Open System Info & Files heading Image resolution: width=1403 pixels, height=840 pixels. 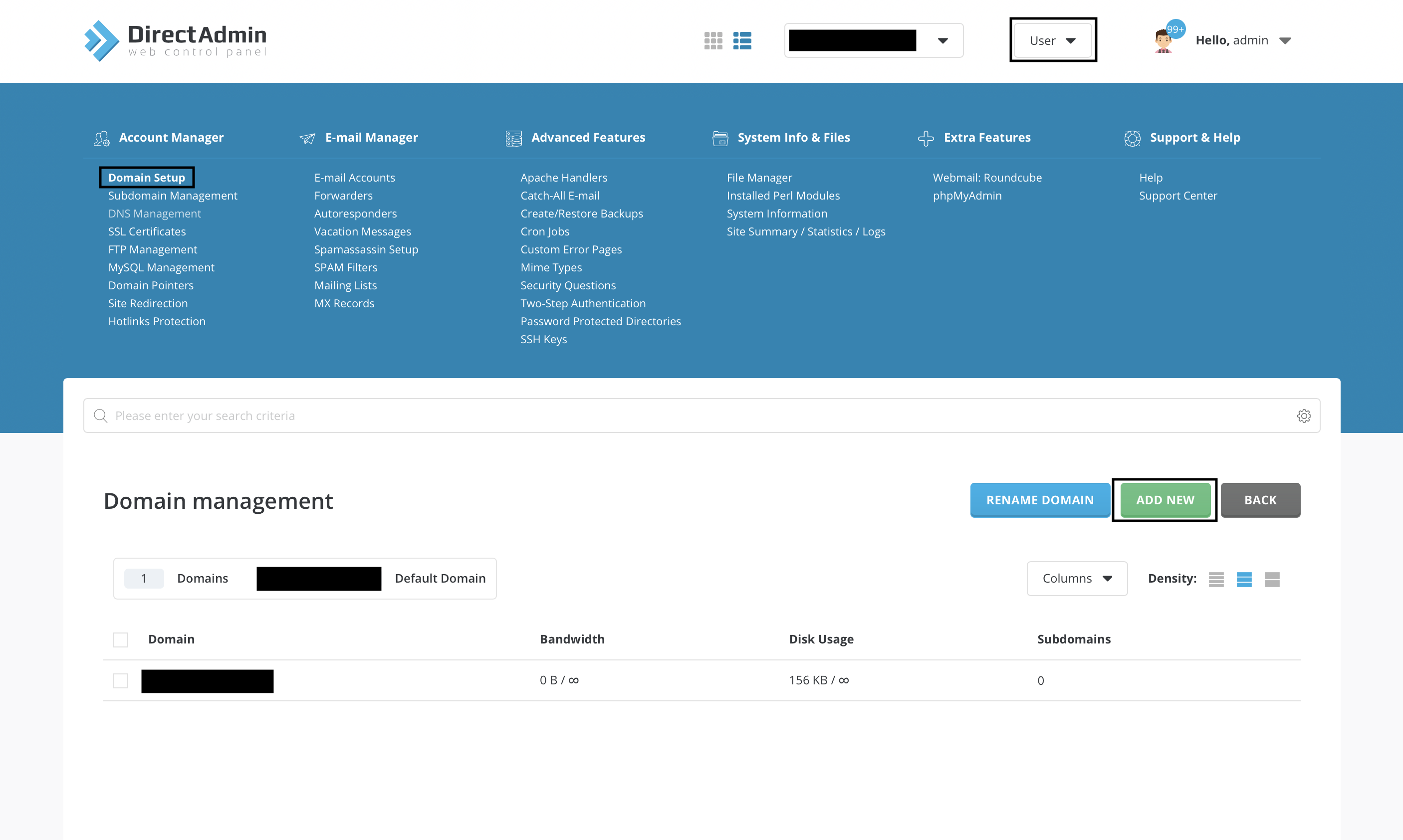pos(794,138)
